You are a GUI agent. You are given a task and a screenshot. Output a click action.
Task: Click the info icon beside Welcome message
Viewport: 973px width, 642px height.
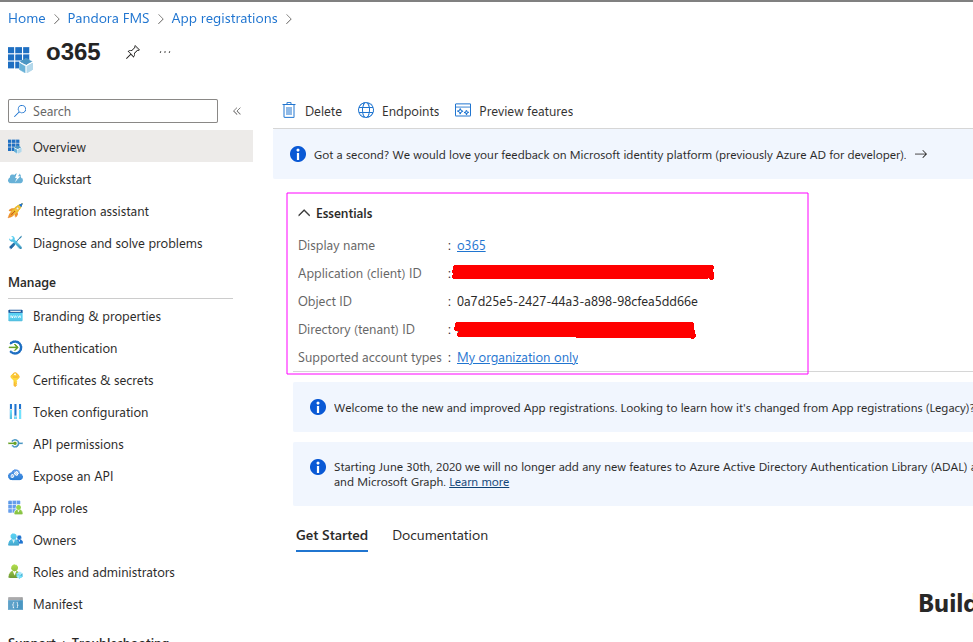tap(318, 407)
